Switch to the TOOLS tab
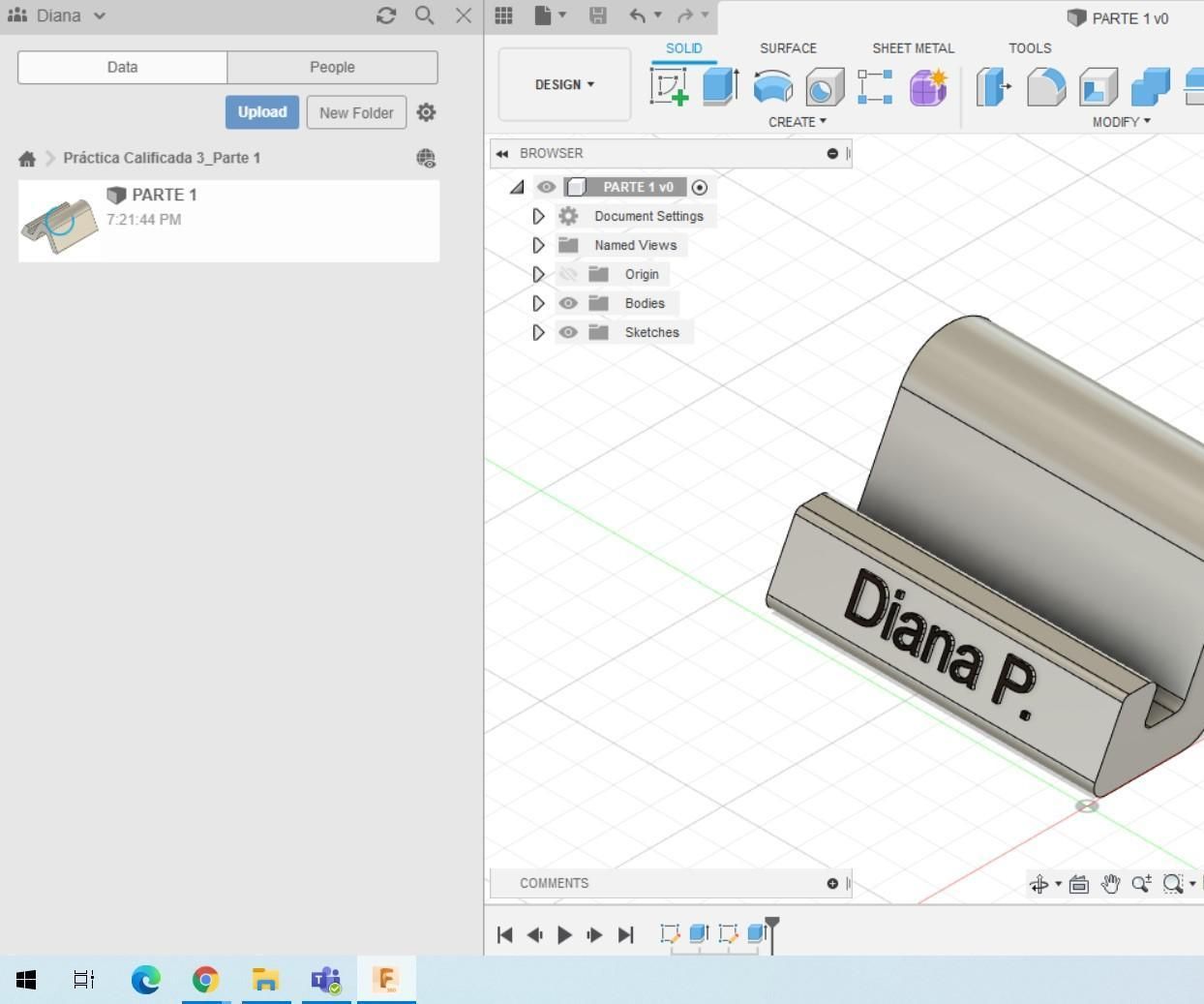The image size is (1204, 1004). point(1030,48)
